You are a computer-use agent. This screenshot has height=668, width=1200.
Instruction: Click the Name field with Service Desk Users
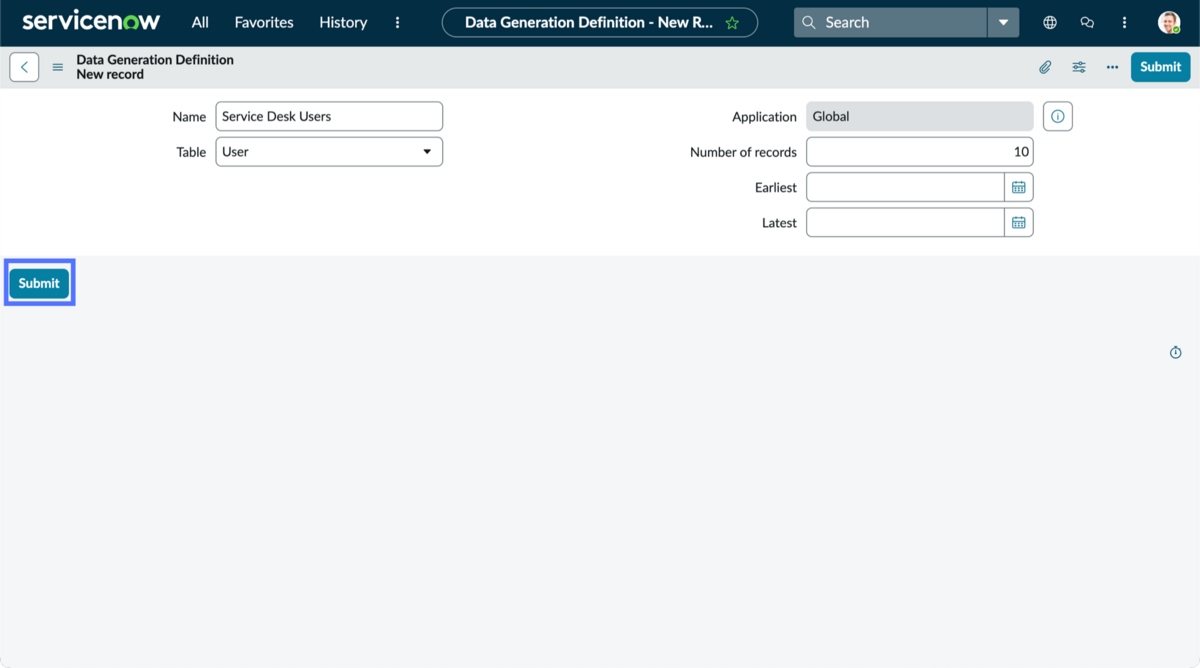(329, 116)
